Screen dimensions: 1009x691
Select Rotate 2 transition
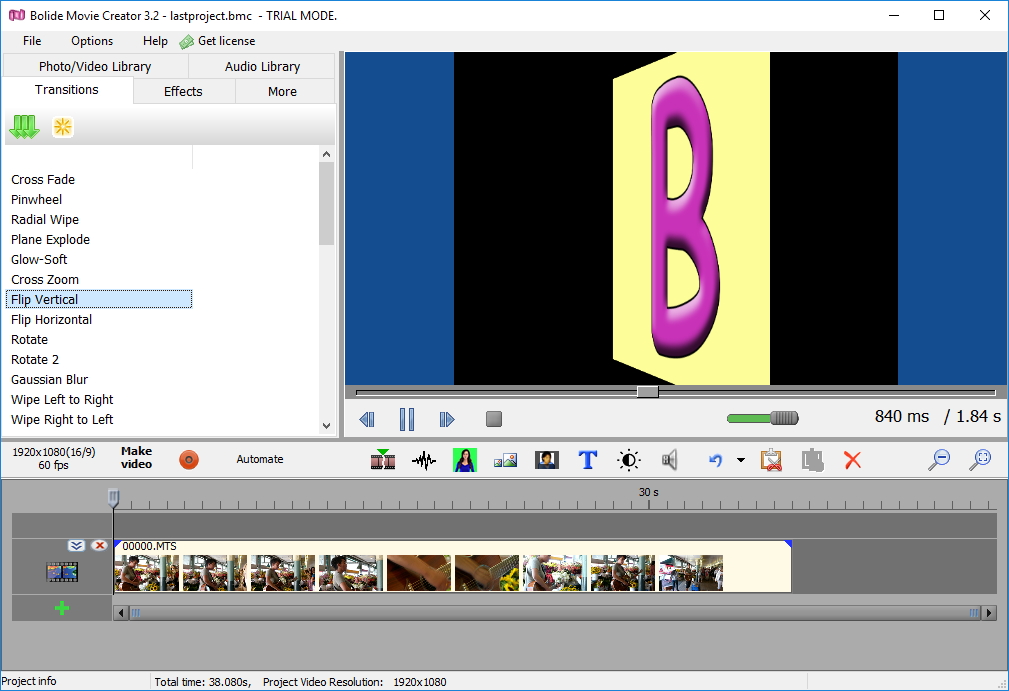pyautogui.click(x=35, y=359)
